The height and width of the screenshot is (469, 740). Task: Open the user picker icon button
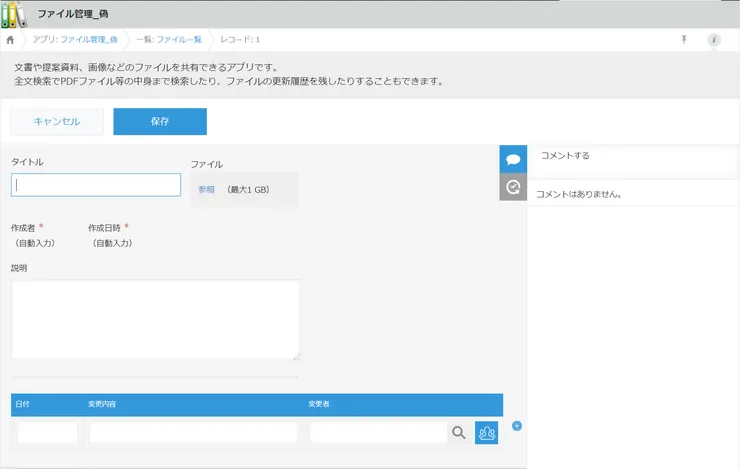pyautogui.click(x=486, y=433)
